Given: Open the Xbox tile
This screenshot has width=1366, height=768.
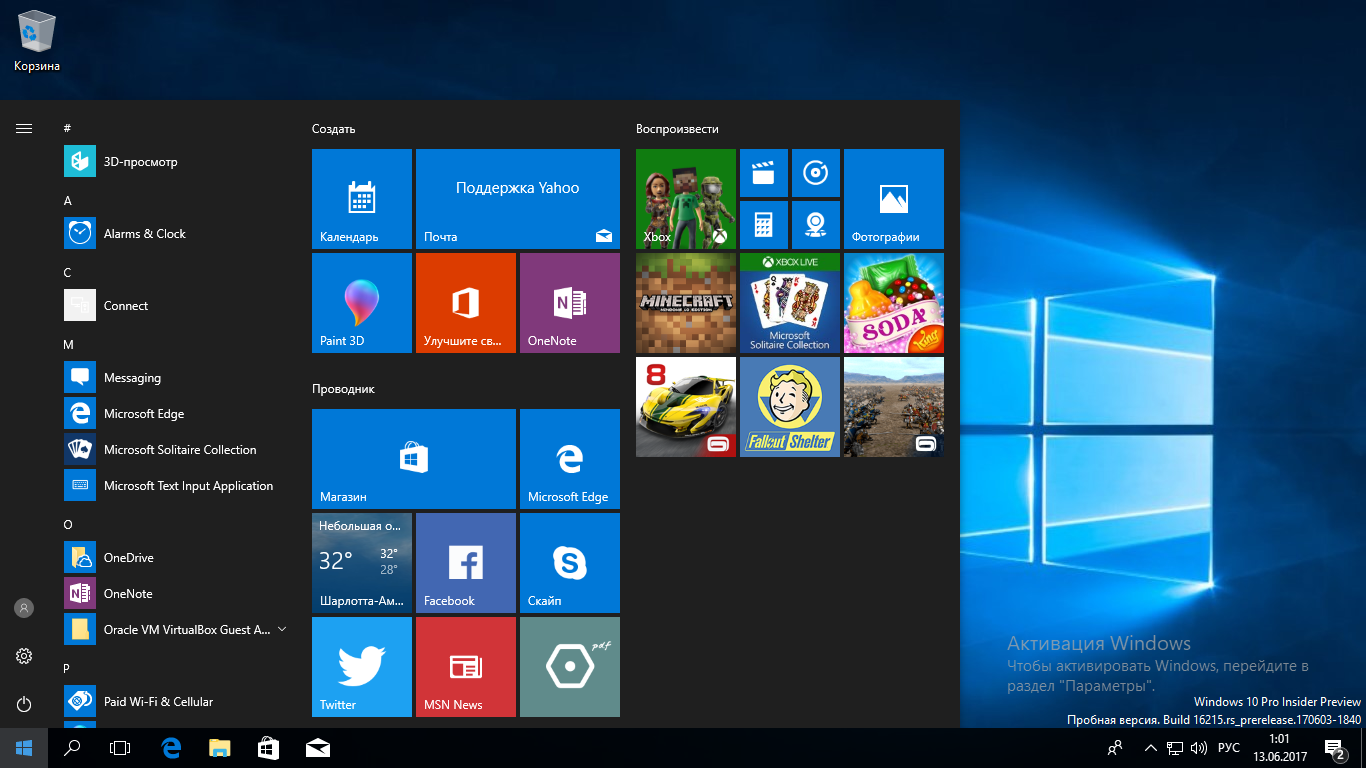Looking at the screenshot, I should 686,199.
